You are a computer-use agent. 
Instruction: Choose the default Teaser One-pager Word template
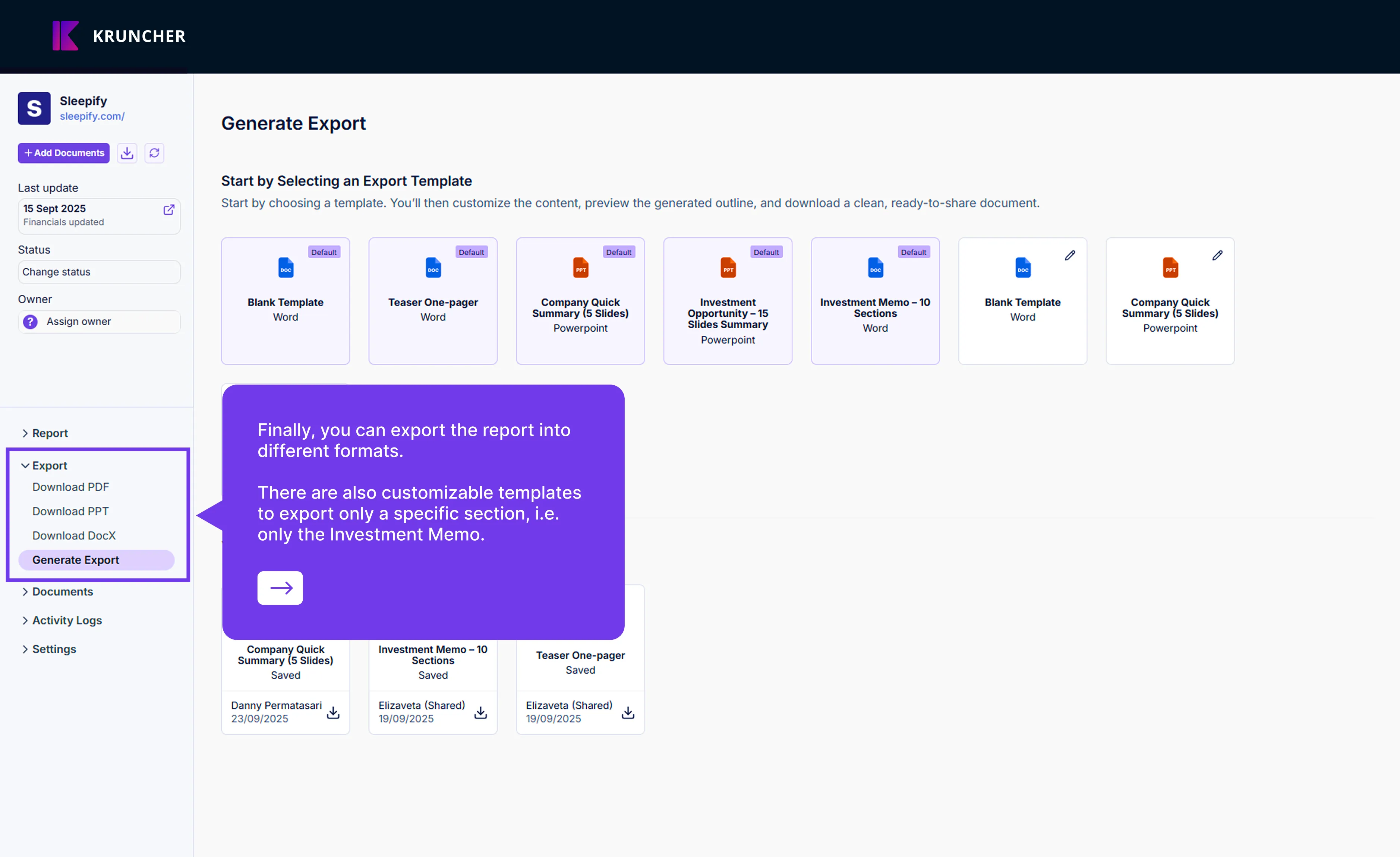click(432, 300)
